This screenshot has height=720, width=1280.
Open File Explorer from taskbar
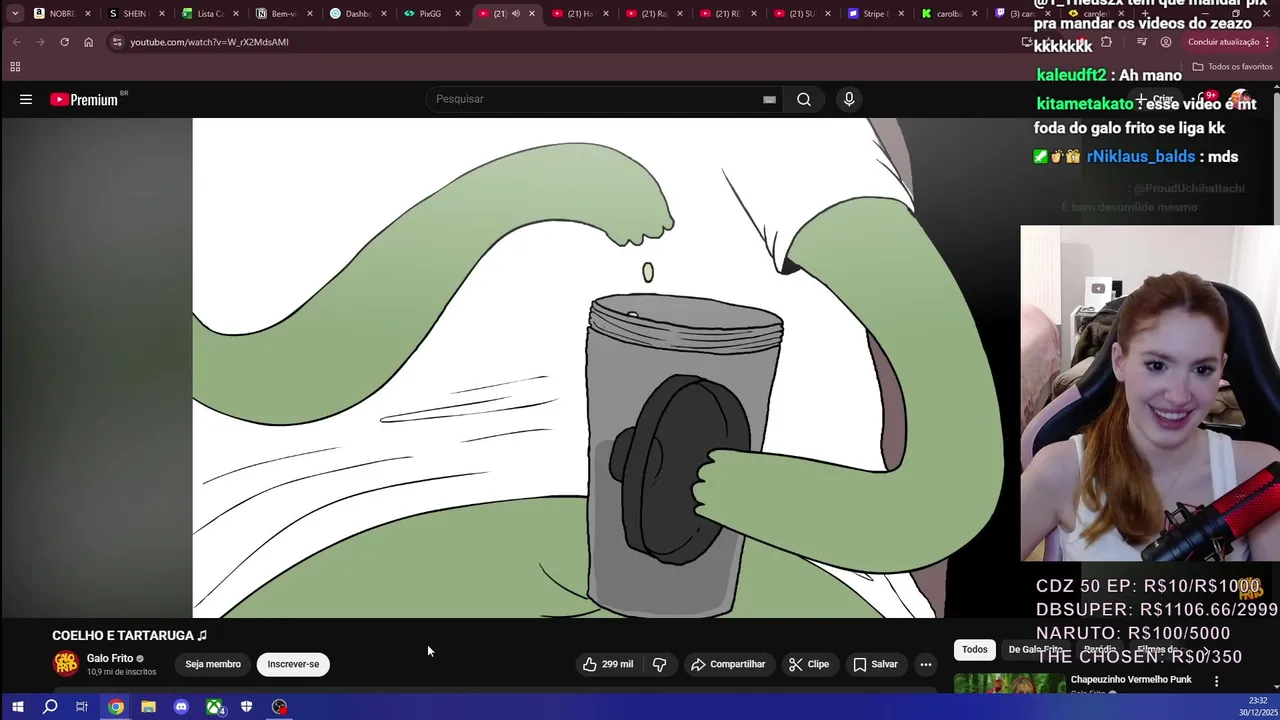[x=148, y=707]
